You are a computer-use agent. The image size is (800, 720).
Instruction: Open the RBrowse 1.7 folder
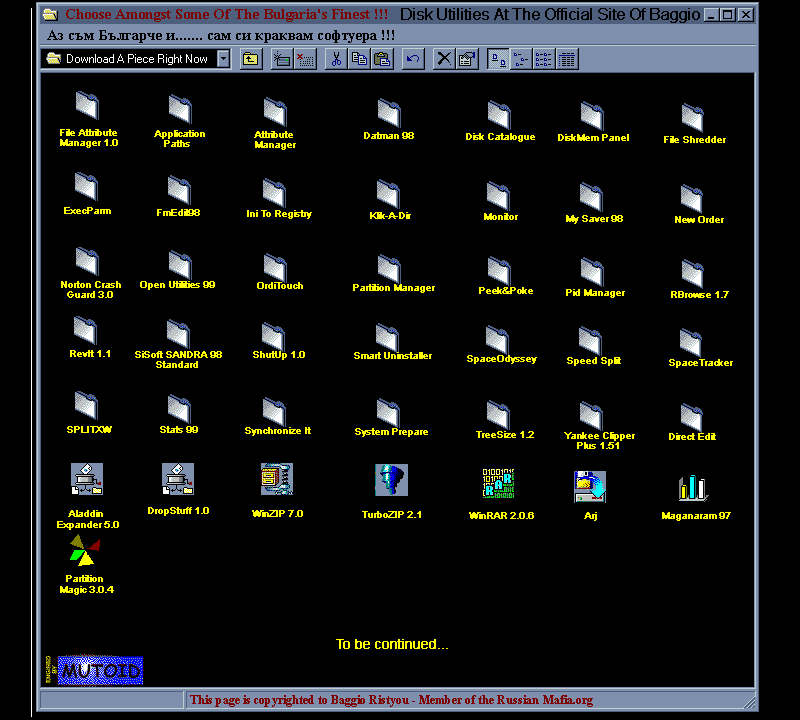[692, 274]
